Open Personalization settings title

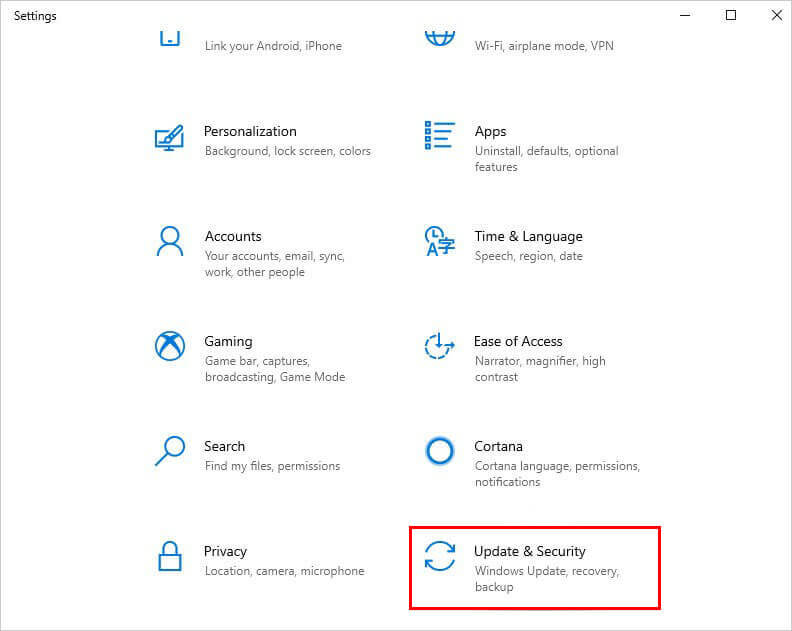(250, 131)
